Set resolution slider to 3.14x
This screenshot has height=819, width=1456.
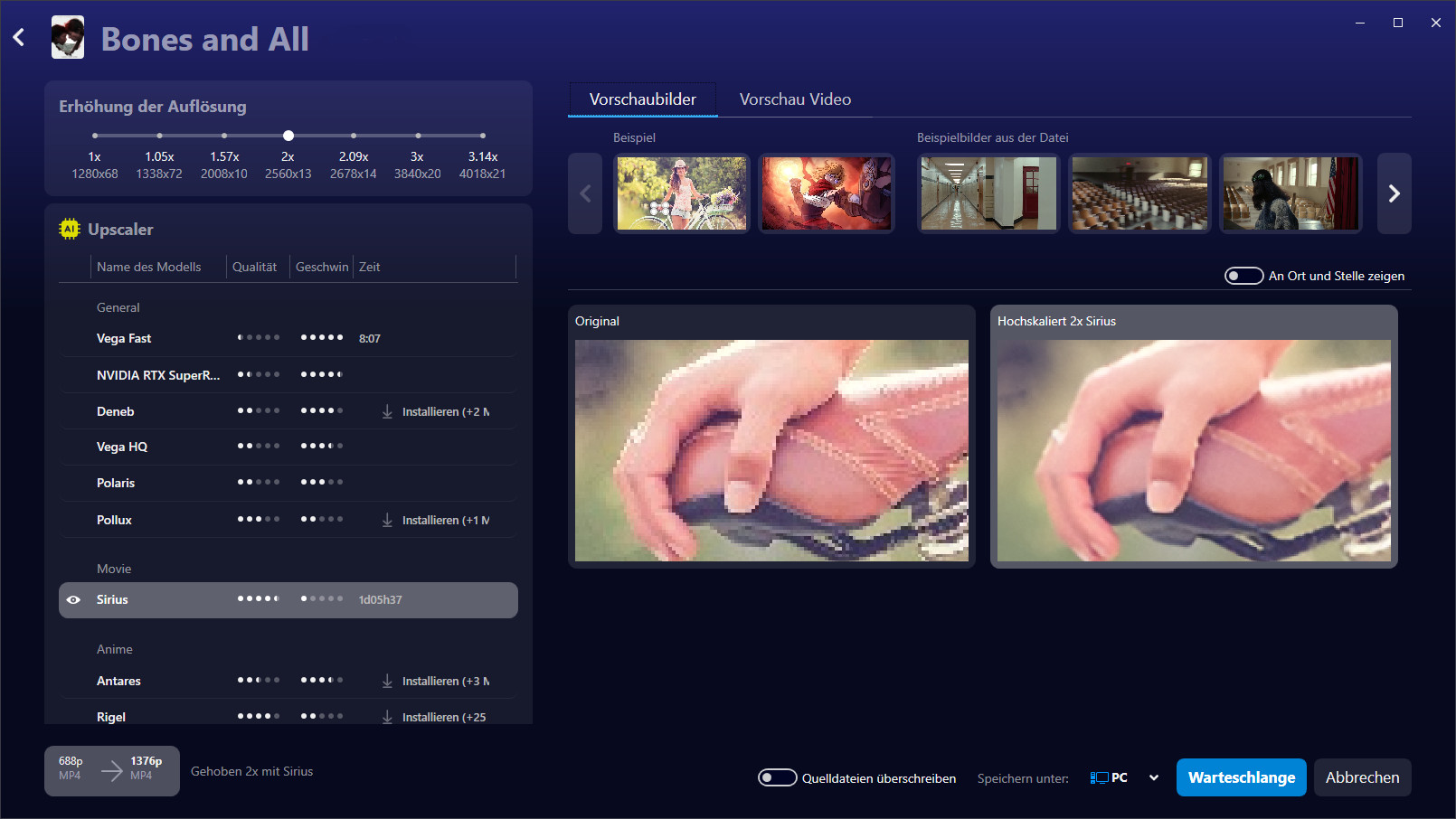pyautogui.click(x=483, y=136)
